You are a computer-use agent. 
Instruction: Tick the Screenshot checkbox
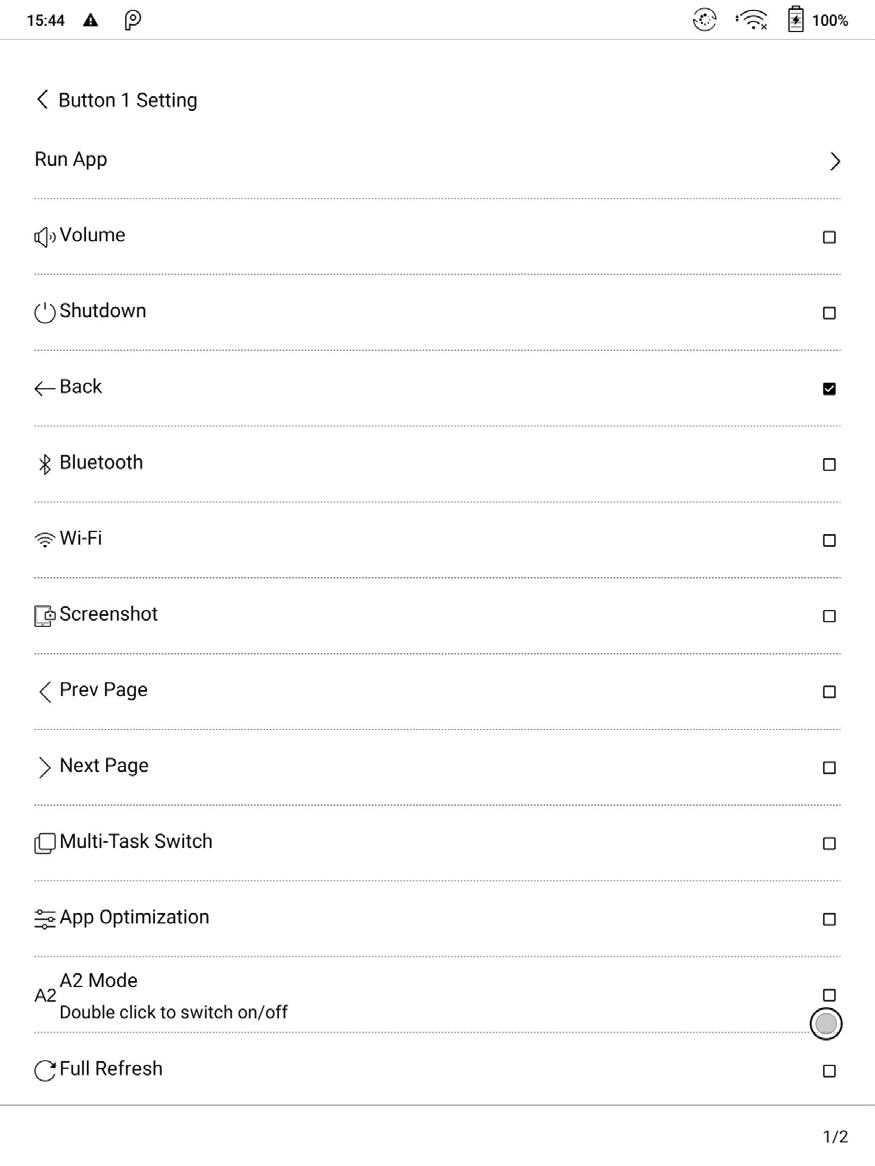829,616
